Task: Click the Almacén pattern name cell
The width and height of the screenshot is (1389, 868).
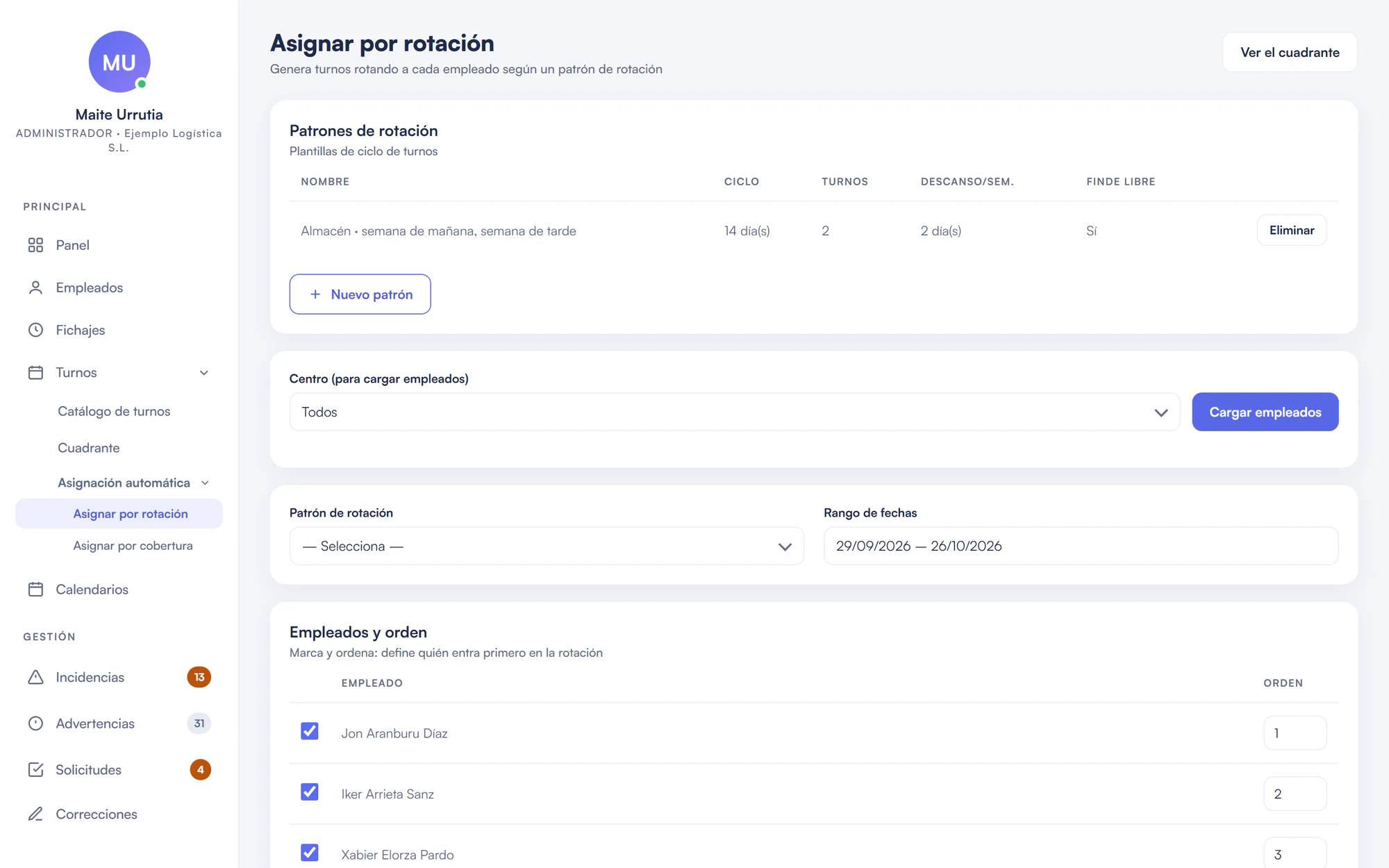Action: pos(438,231)
